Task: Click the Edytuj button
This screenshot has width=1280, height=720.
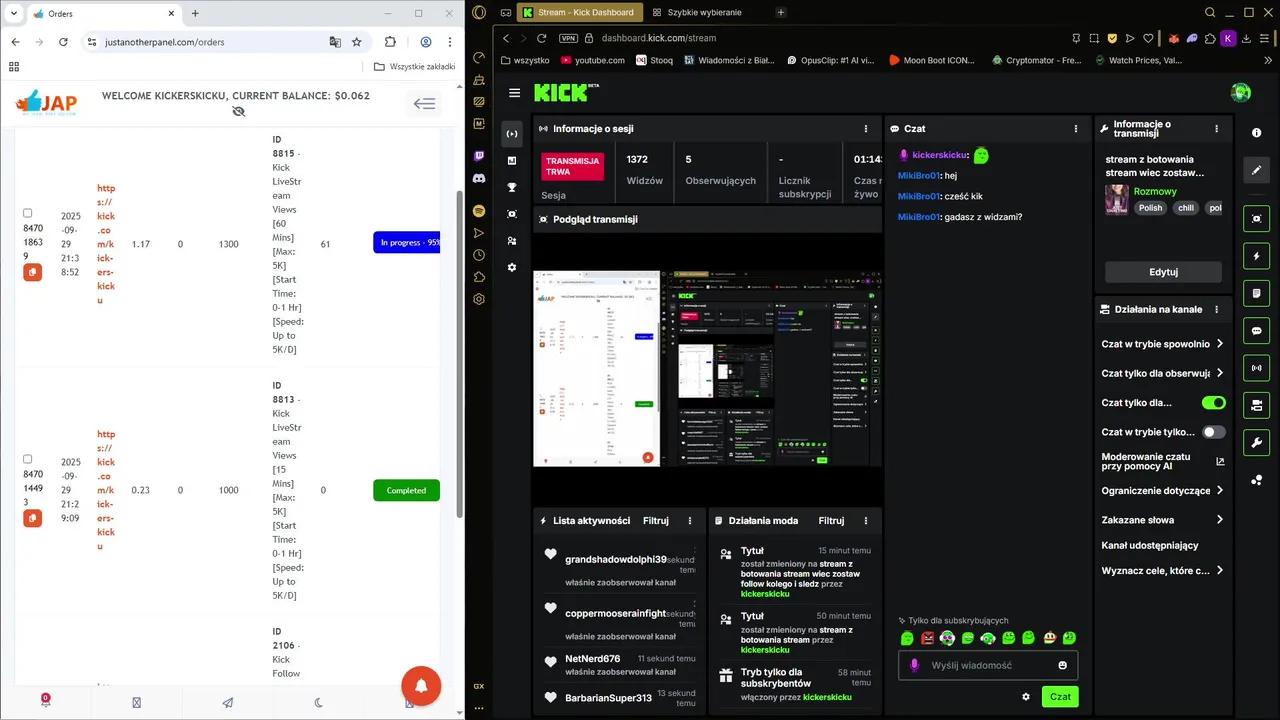Action: click(x=1163, y=272)
